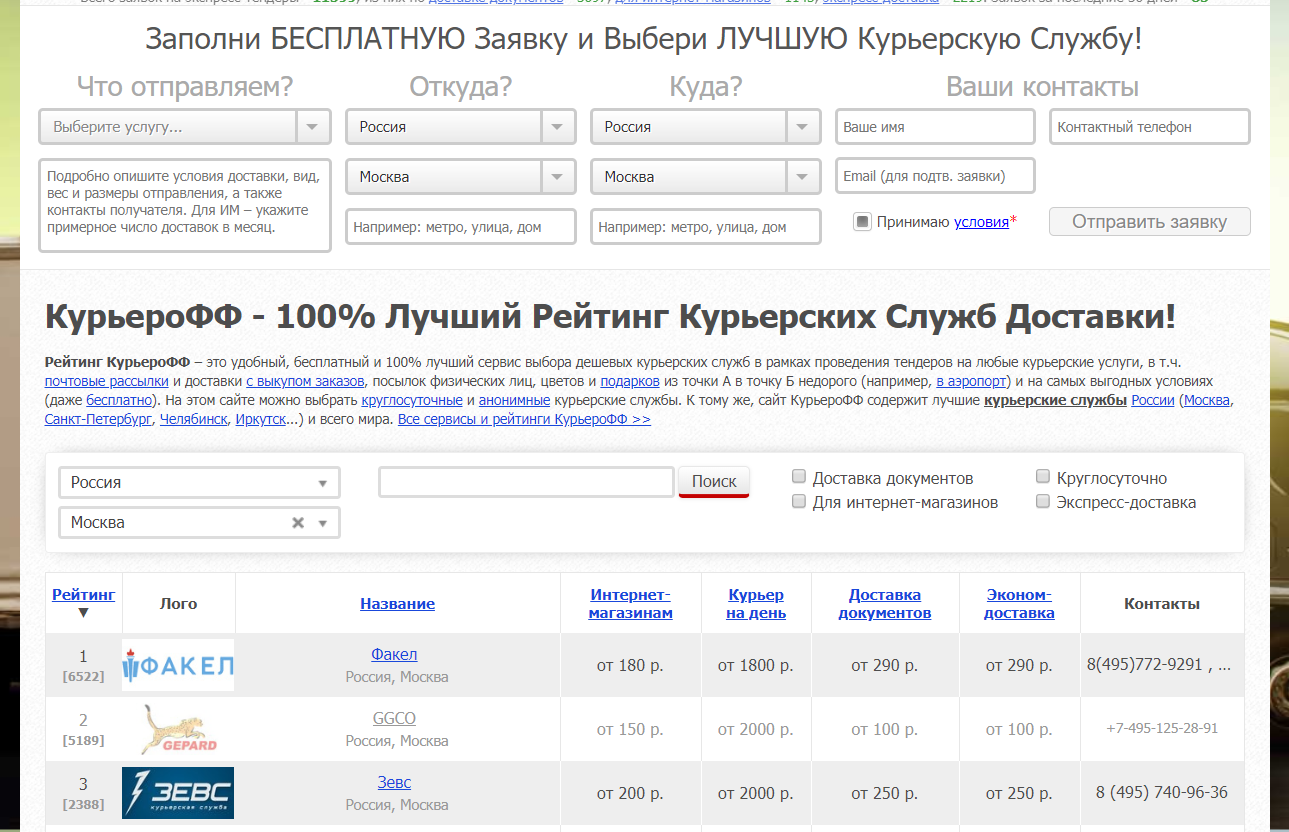Open the Куда country dropdown showing Россия
Viewport: 1289px width, 832px height.
point(705,127)
